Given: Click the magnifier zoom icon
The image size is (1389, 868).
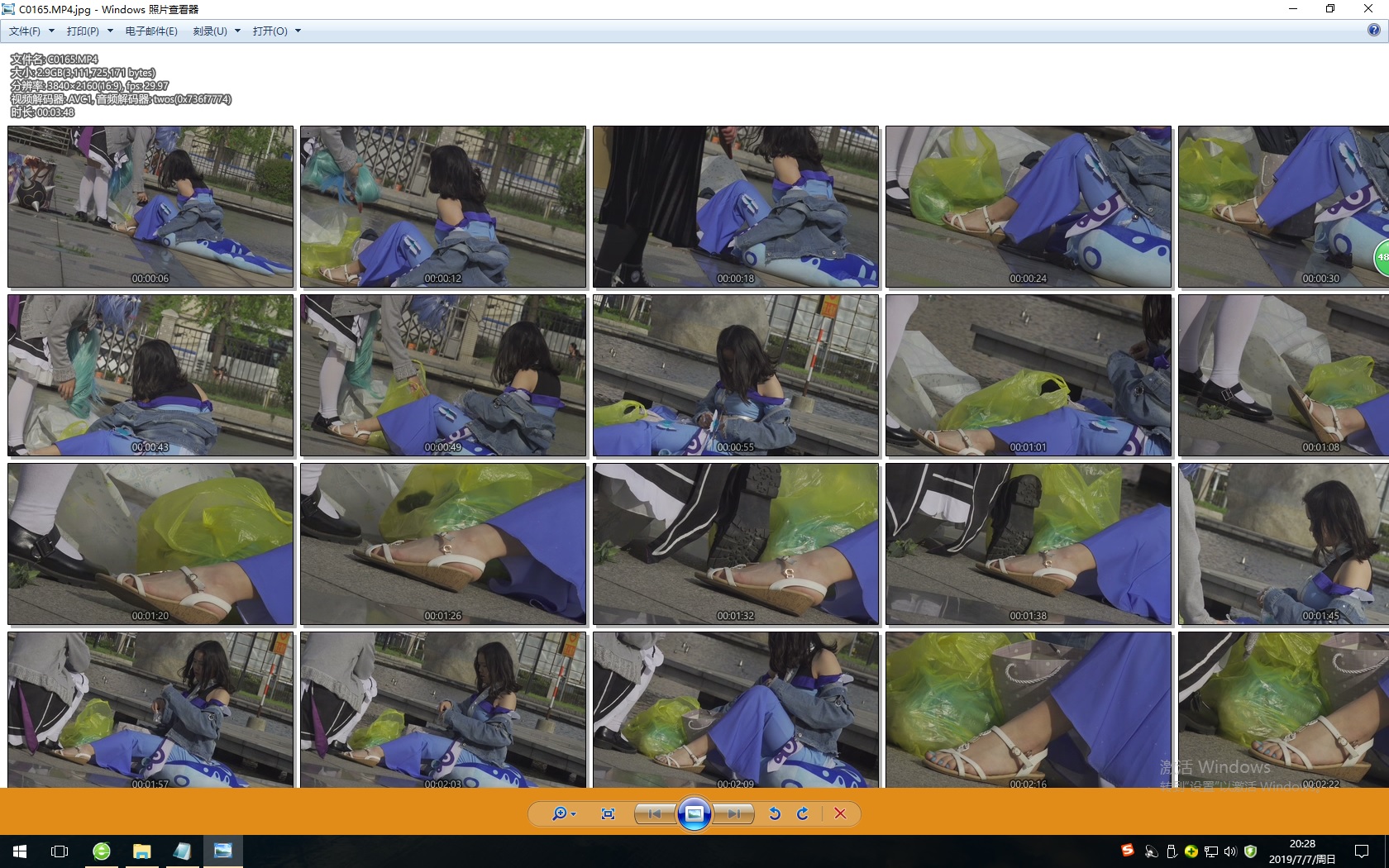Looking at the screenshot, I should pyautogui.click(x=559, y=813).
